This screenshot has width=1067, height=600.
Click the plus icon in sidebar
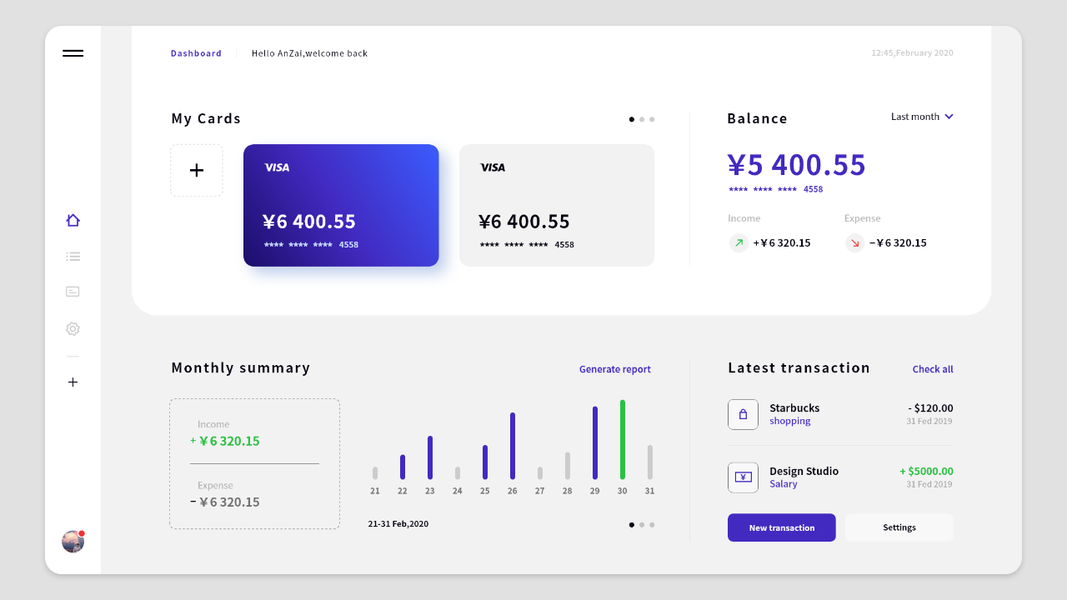click(73, 382)
